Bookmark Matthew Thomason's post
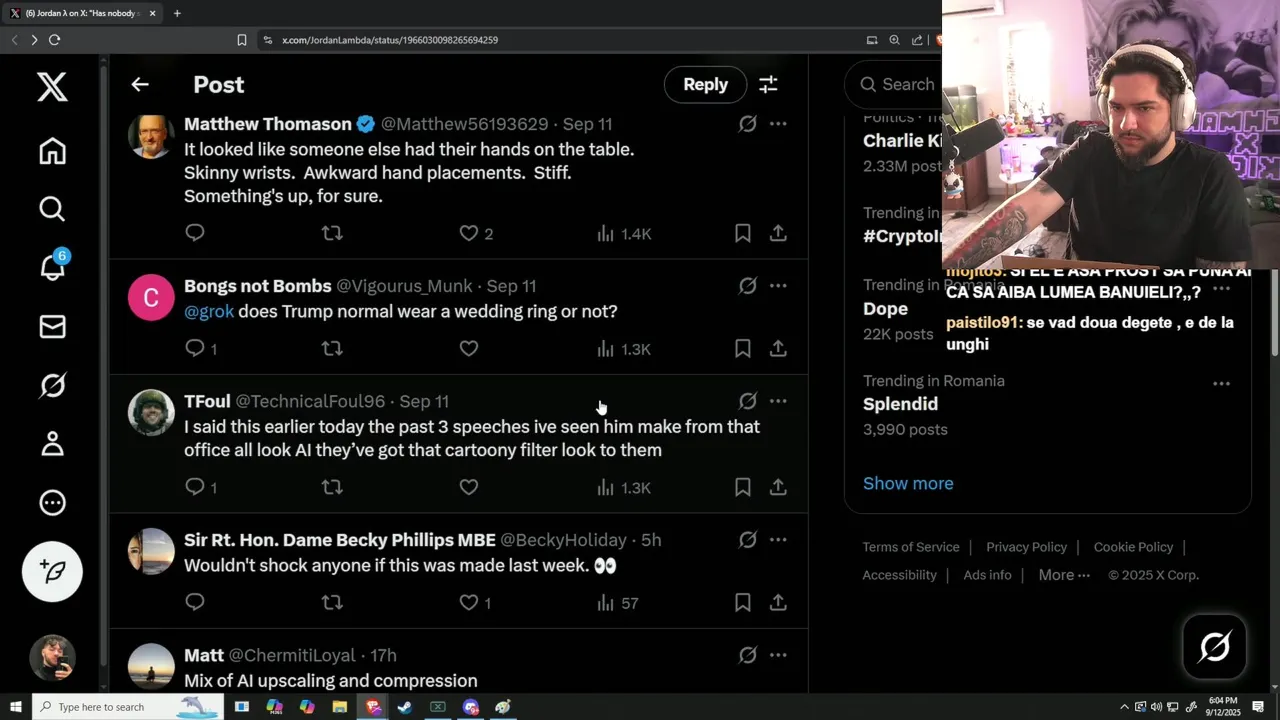Viewport: 1280px width, 720px height. coord(743,233)
